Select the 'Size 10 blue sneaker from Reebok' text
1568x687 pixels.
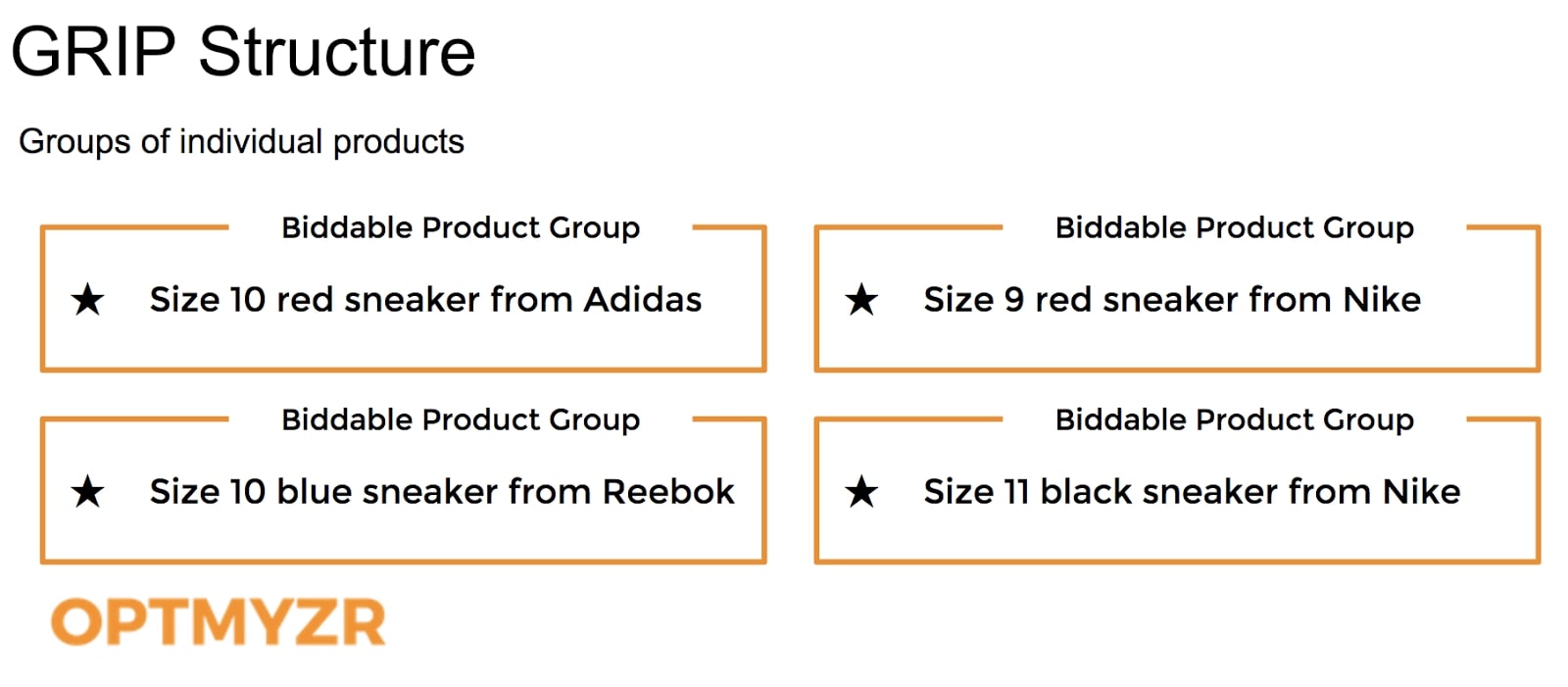pos(442,492)
